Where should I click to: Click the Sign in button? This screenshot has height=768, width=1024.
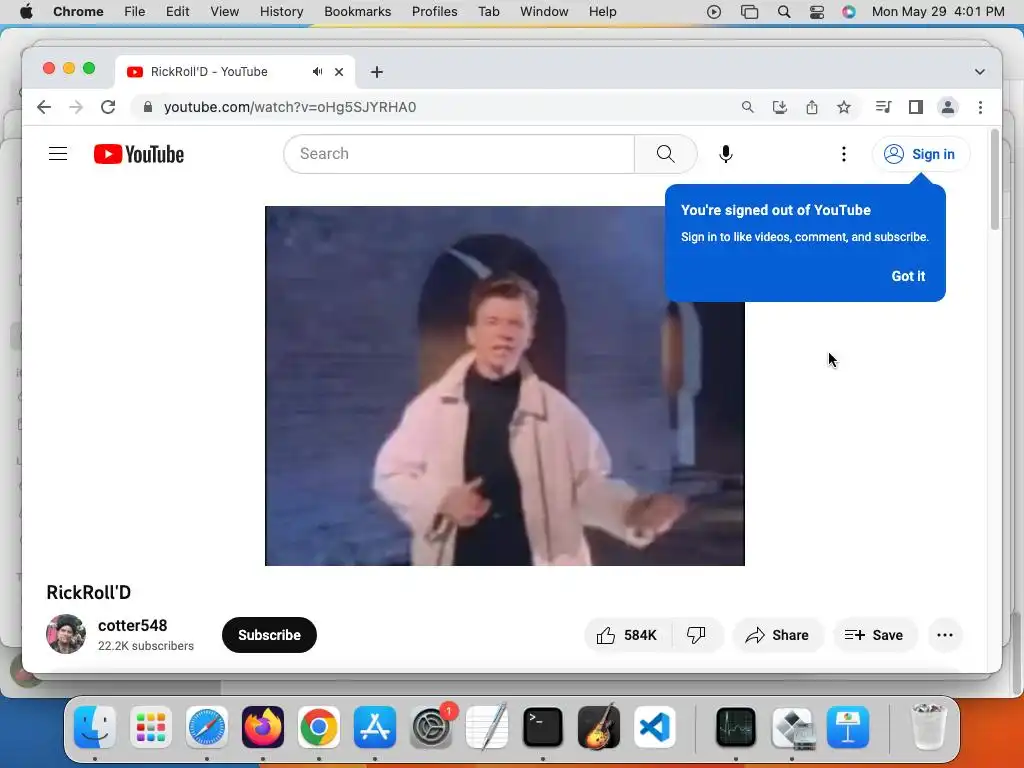pyautogui.click(x=920, y=154)
